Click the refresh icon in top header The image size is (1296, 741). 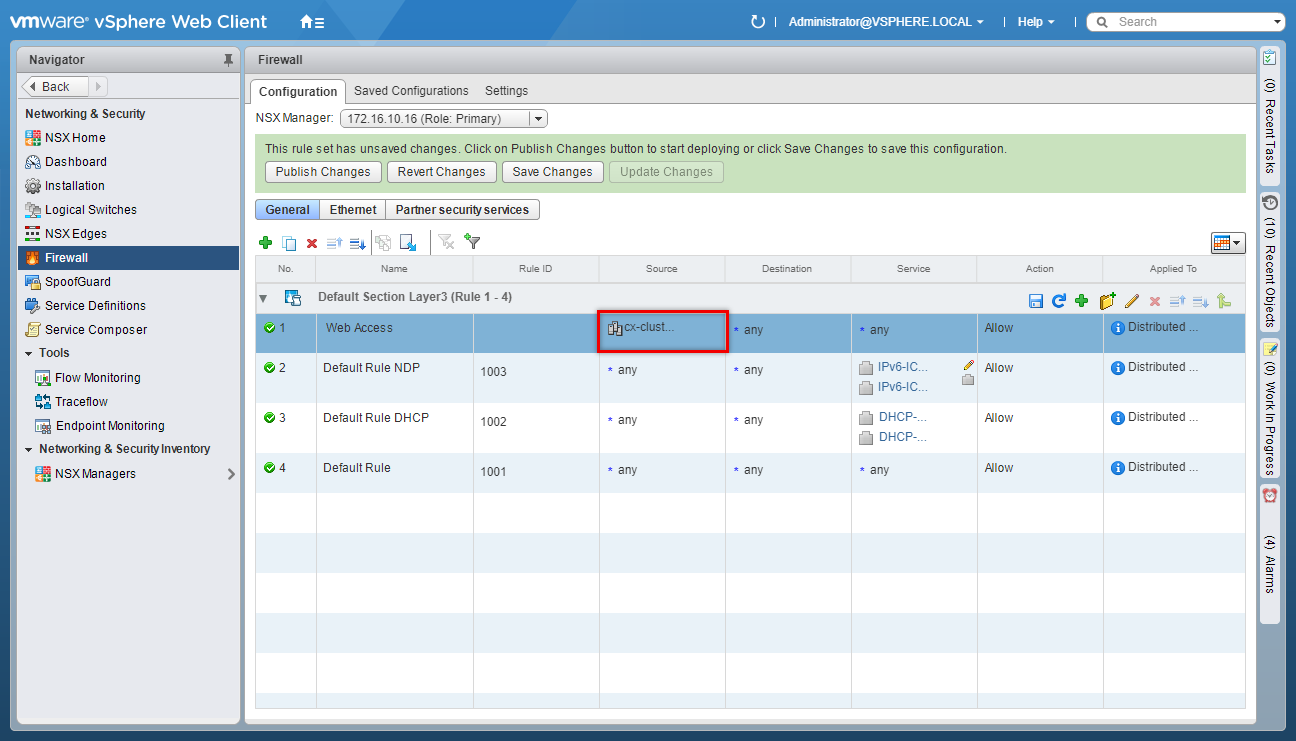[x=758, y=22]
